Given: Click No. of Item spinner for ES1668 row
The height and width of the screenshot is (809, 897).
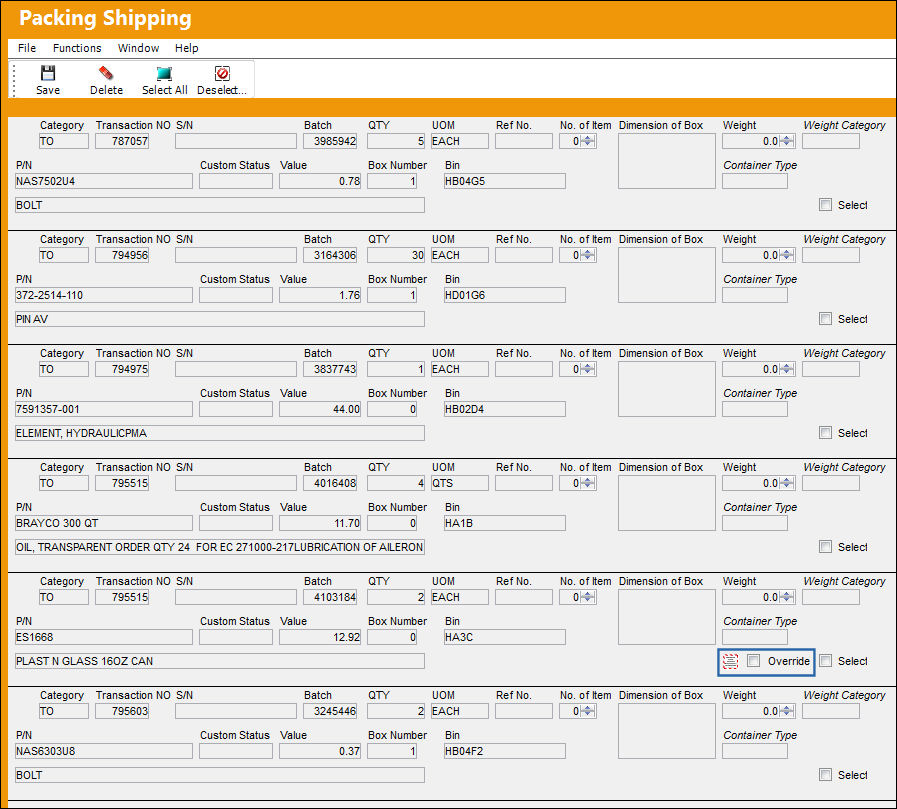Looking at the screenshot, I should tap(588, 597).
